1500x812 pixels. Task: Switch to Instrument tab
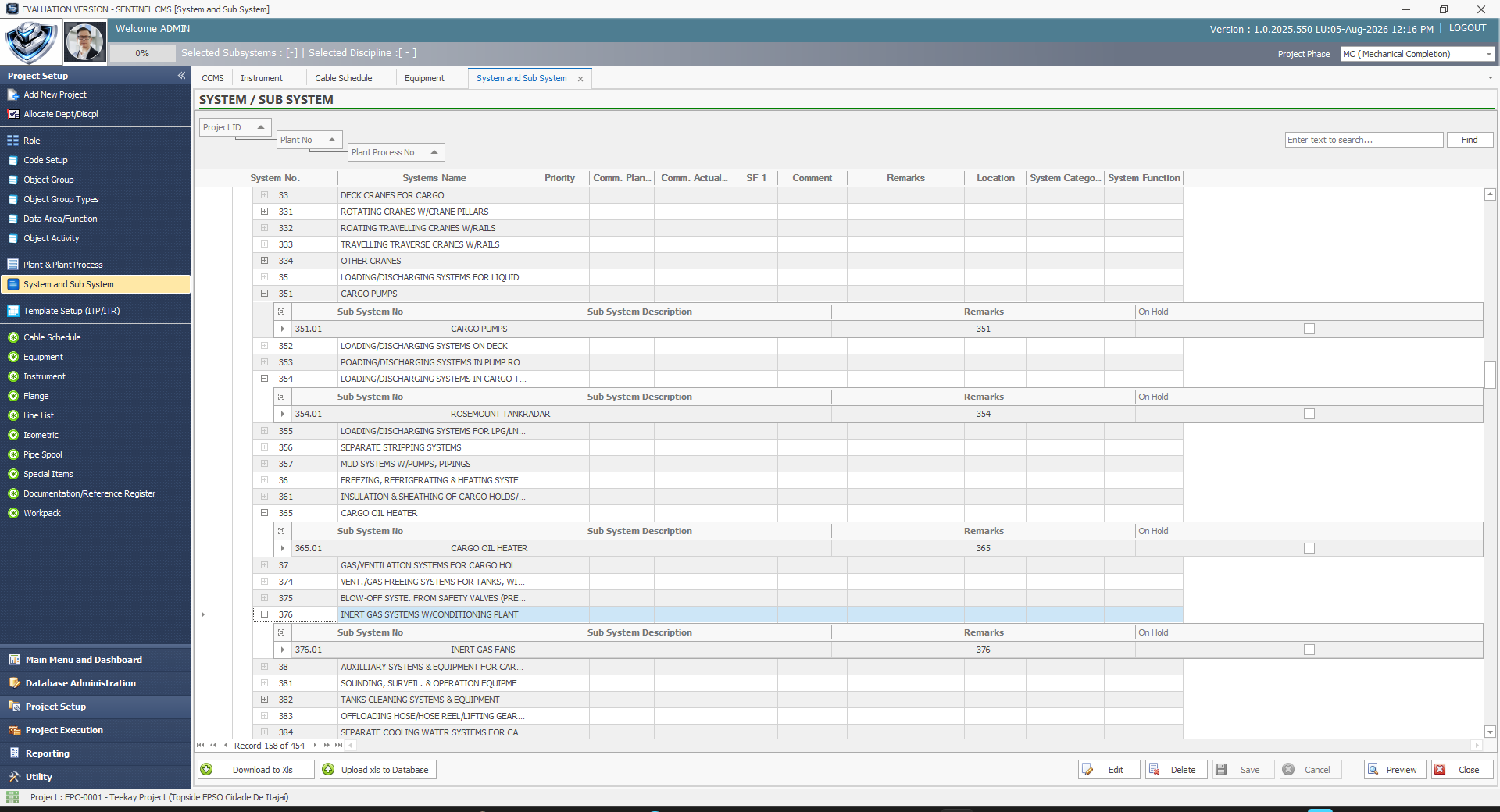262,78
